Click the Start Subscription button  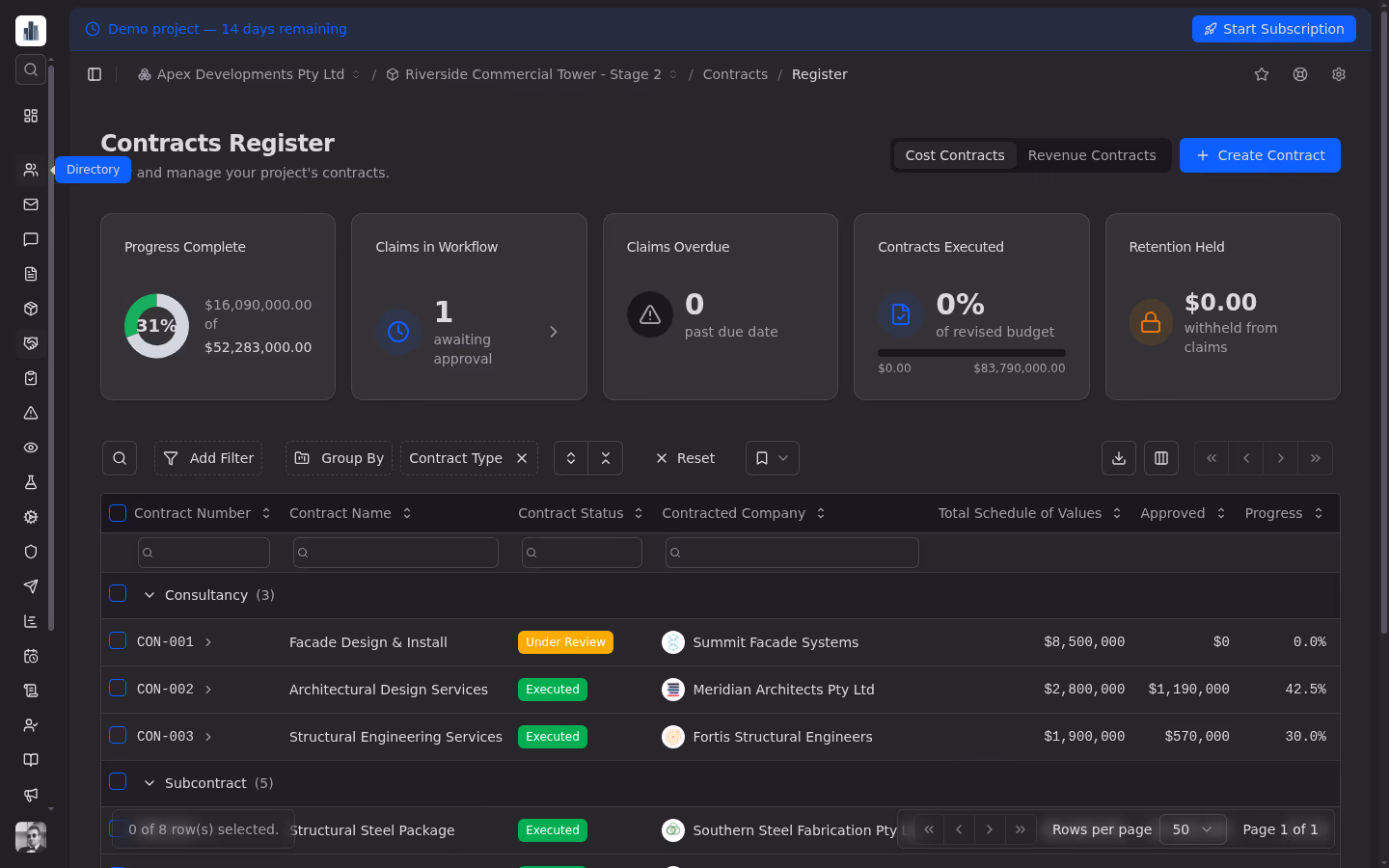pyautogui.click(x=1273, y=29)
